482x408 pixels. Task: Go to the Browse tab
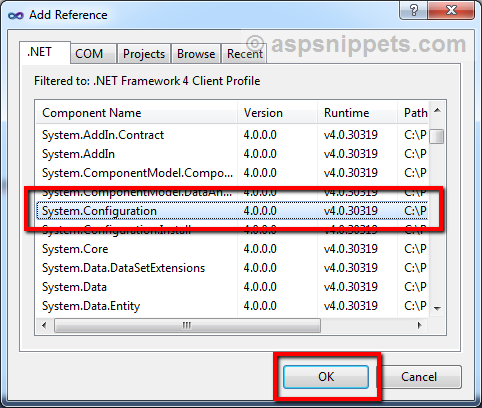[x=196, y=54]
